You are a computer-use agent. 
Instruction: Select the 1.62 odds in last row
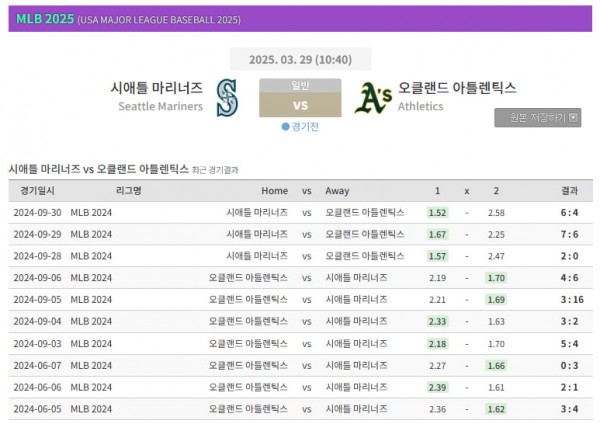point(496,408)
